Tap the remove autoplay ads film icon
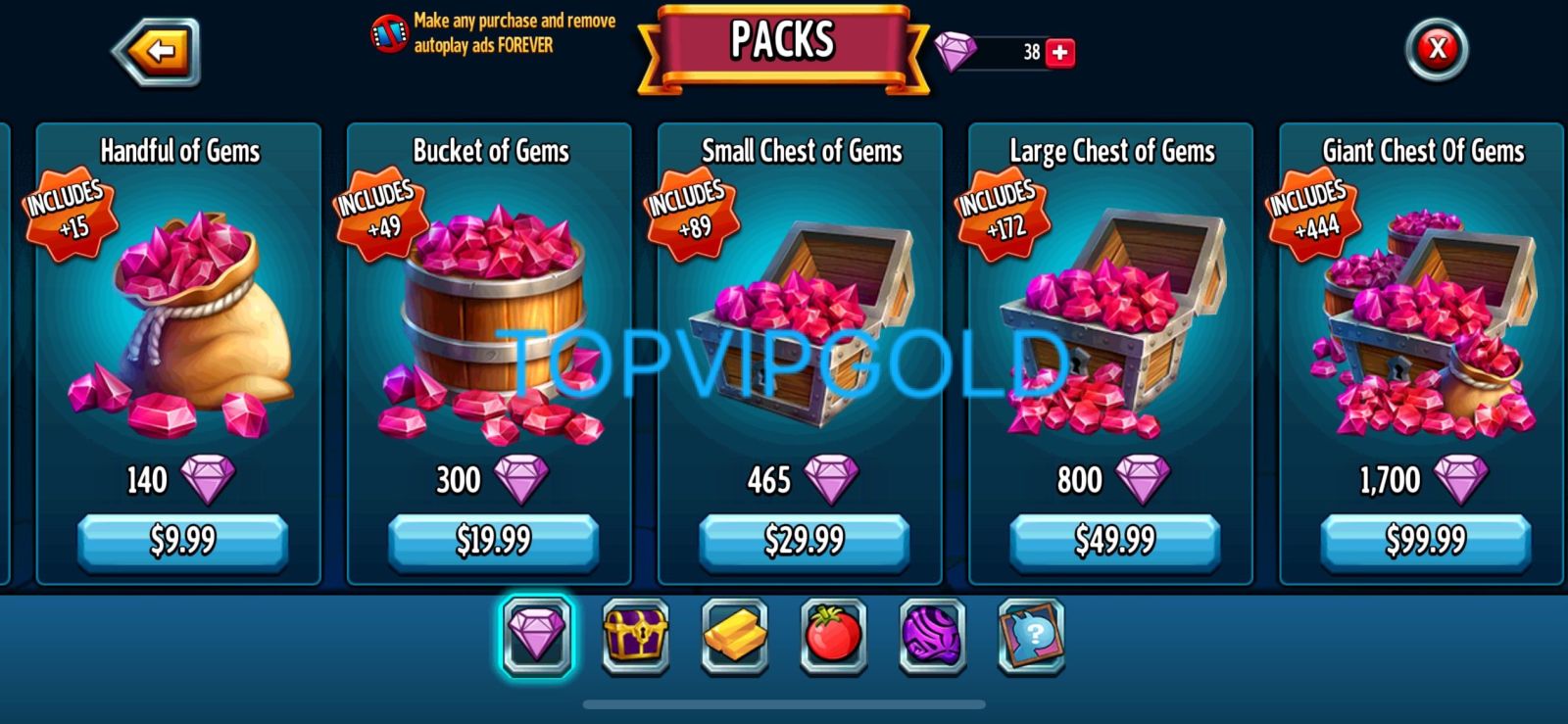Viewport: 1568px width, 724px height. click(x=389, y=33)
